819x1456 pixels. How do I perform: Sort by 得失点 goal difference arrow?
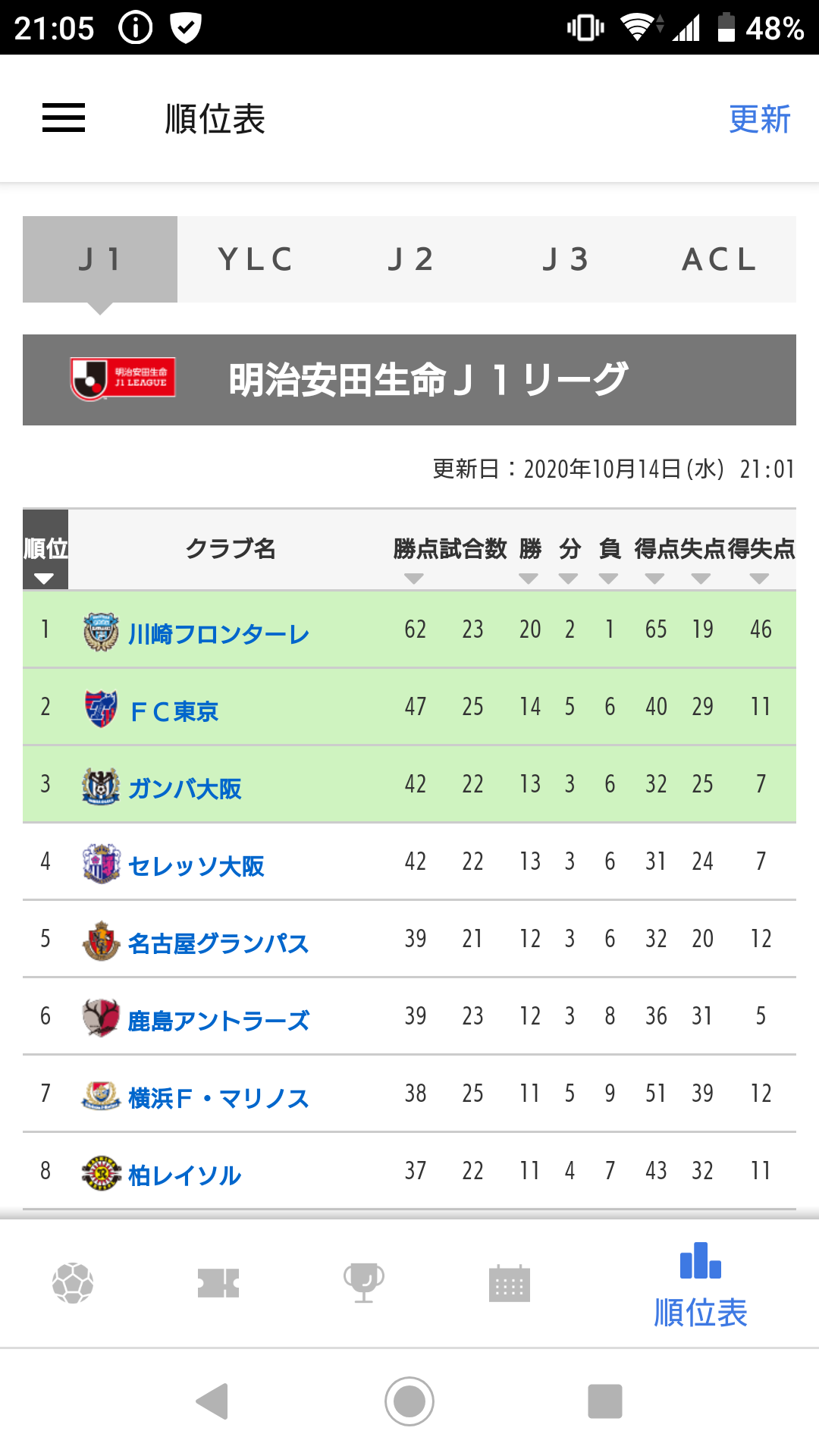tap(759, 579)
